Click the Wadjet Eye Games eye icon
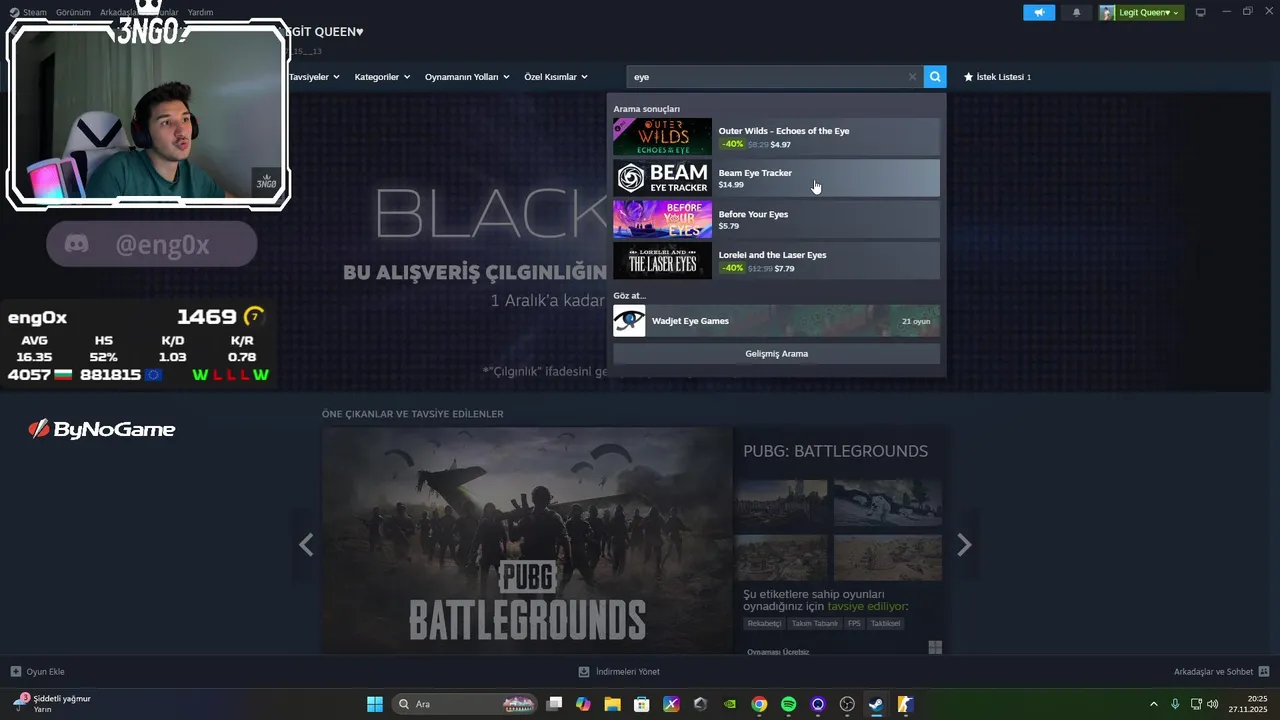 tap(629, 321)
